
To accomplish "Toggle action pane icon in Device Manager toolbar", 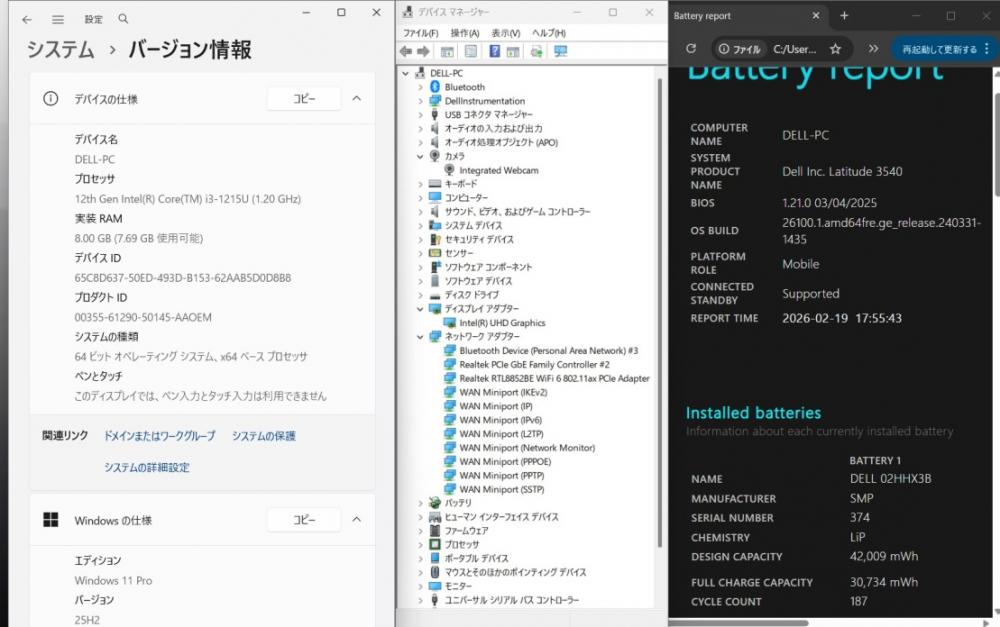I will click(513, 52).
